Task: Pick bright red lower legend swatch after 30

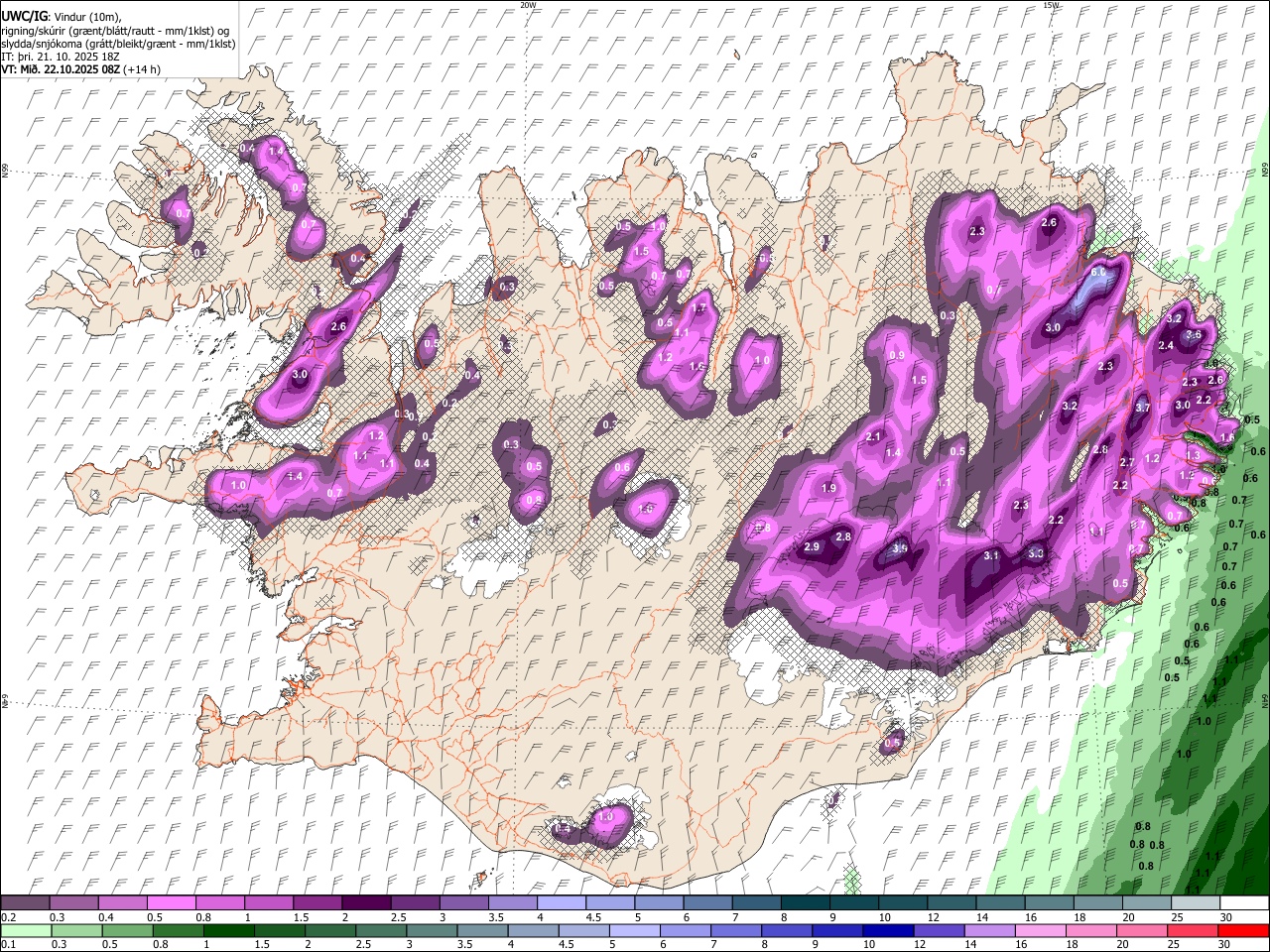Action: coord(1242,930)
